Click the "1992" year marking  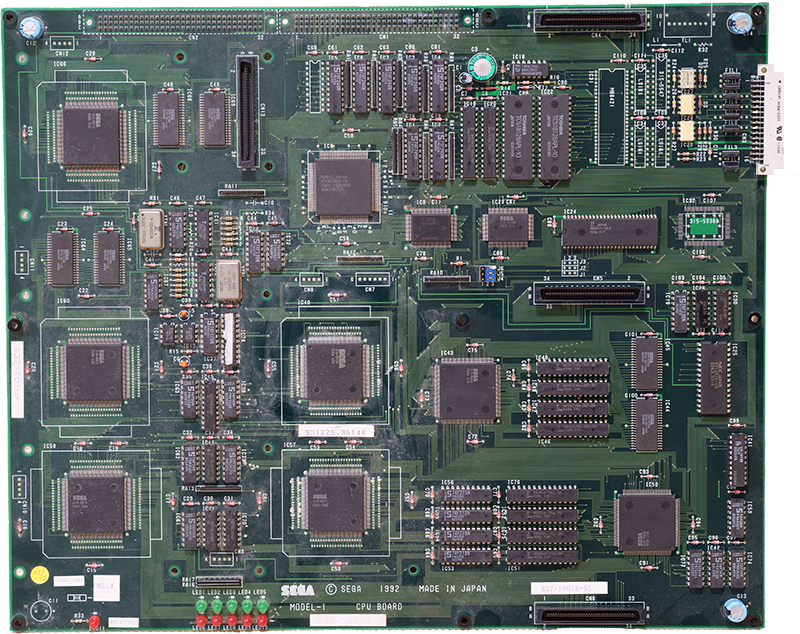tap(389, 589)
